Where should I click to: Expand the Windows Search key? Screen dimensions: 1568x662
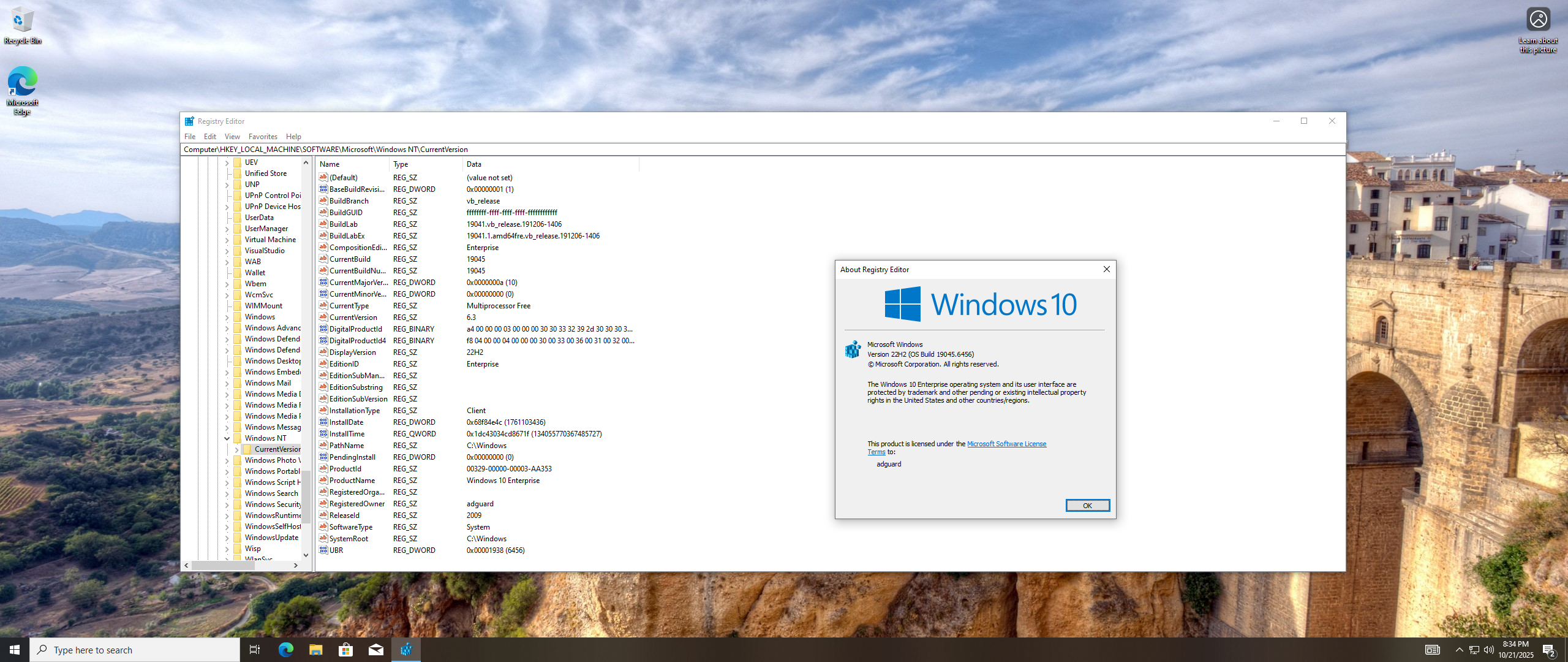227,493
